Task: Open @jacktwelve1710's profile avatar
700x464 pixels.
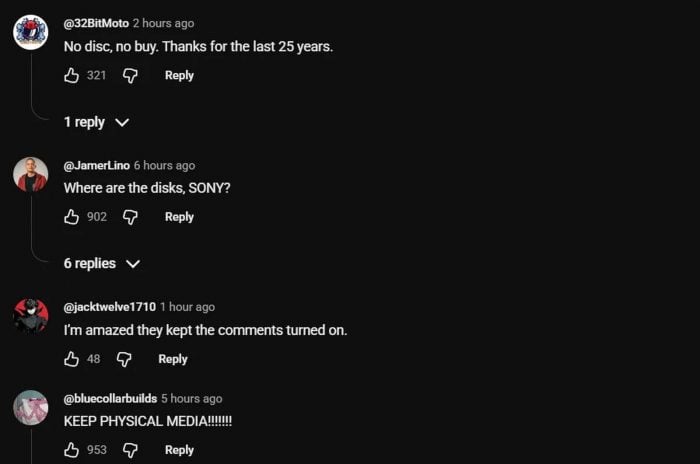Action: (x=30, y=316)
